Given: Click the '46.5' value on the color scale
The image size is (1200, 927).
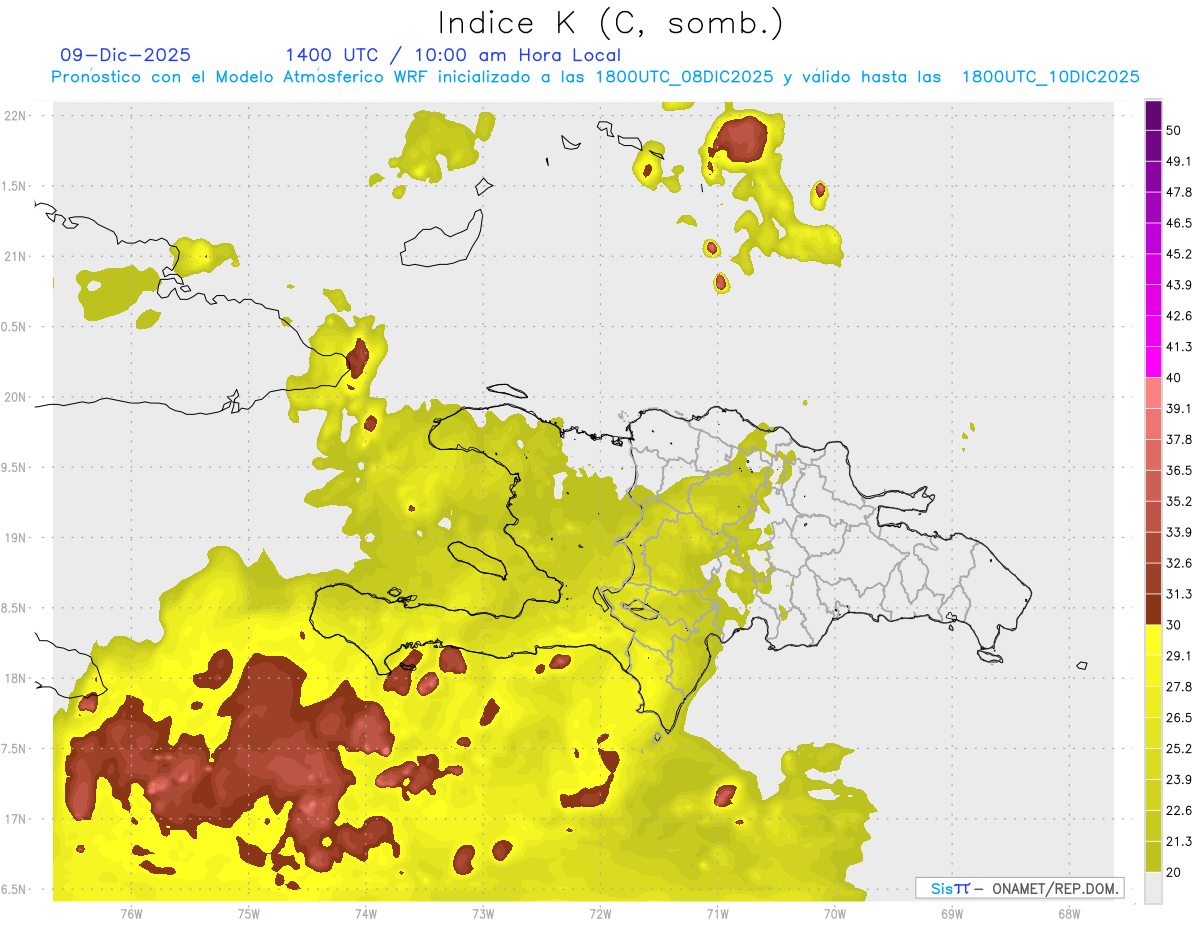Looking at the screenshot, I should pos(1179,223).
